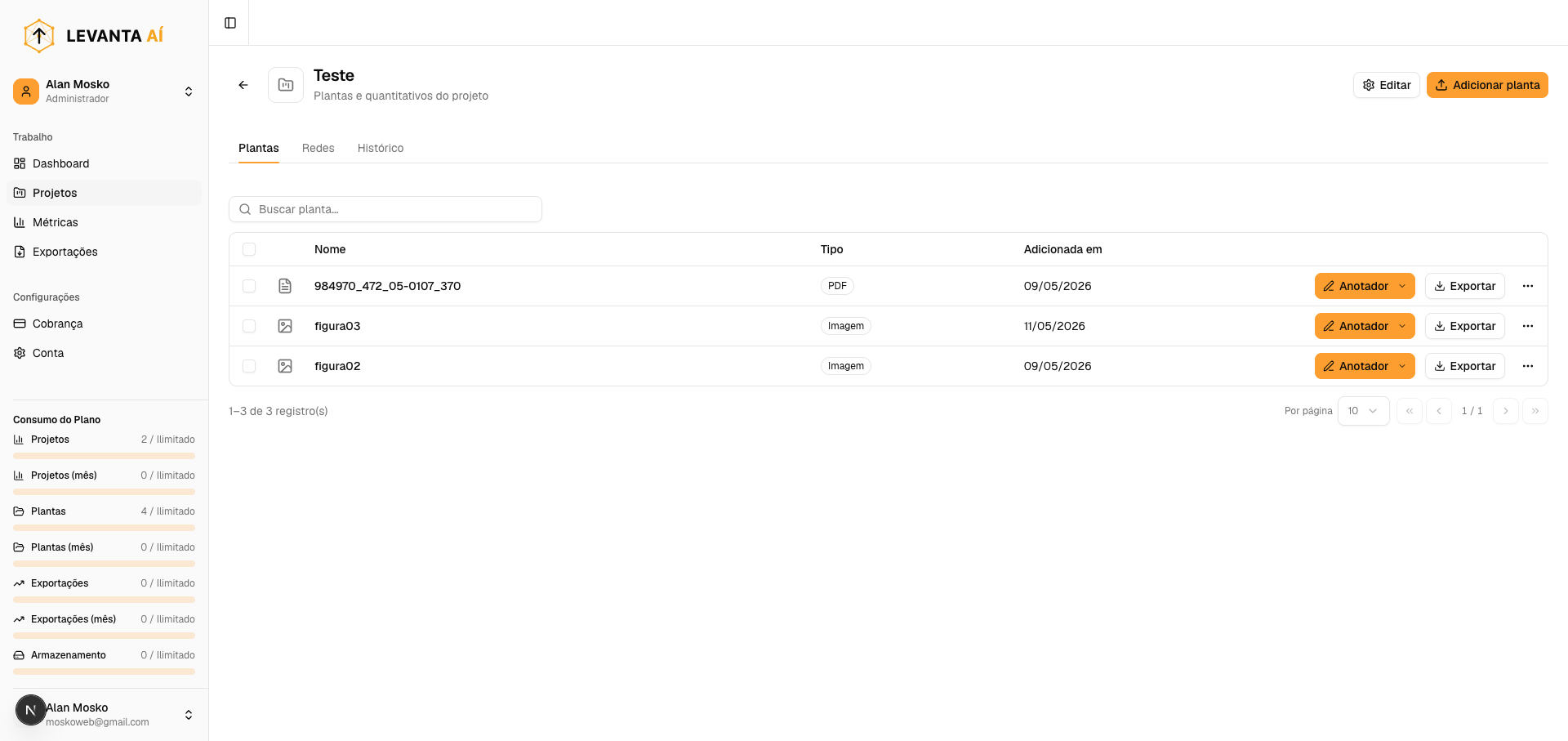This screenshot has height=741, width=1568.
Task: Open more options for figura02 row
Action: tap(1528, 366)
